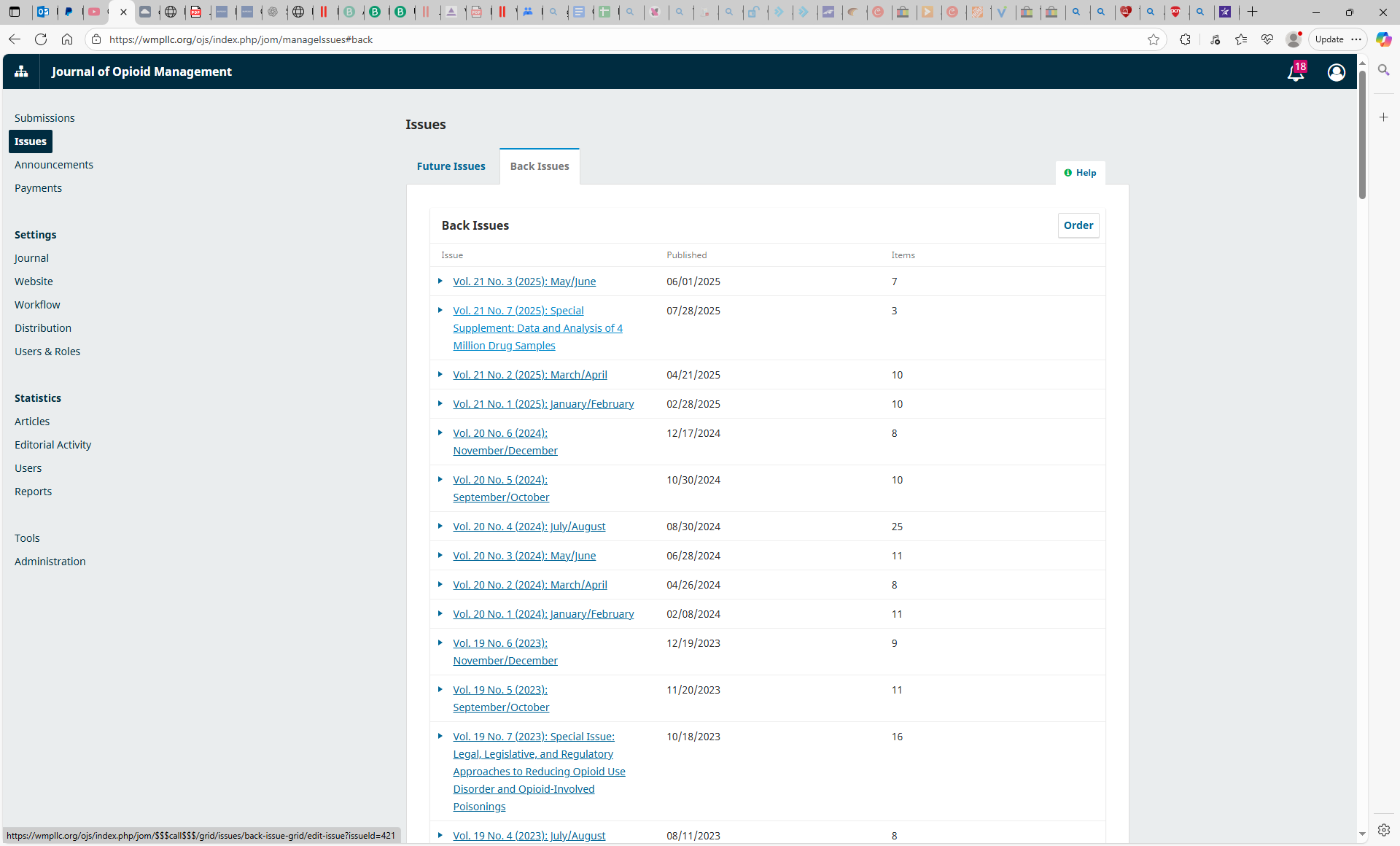Viewport: 1400px width, 846px height.
Task: Add a sidebar app with plus icon
Action: coord(1383,117)
